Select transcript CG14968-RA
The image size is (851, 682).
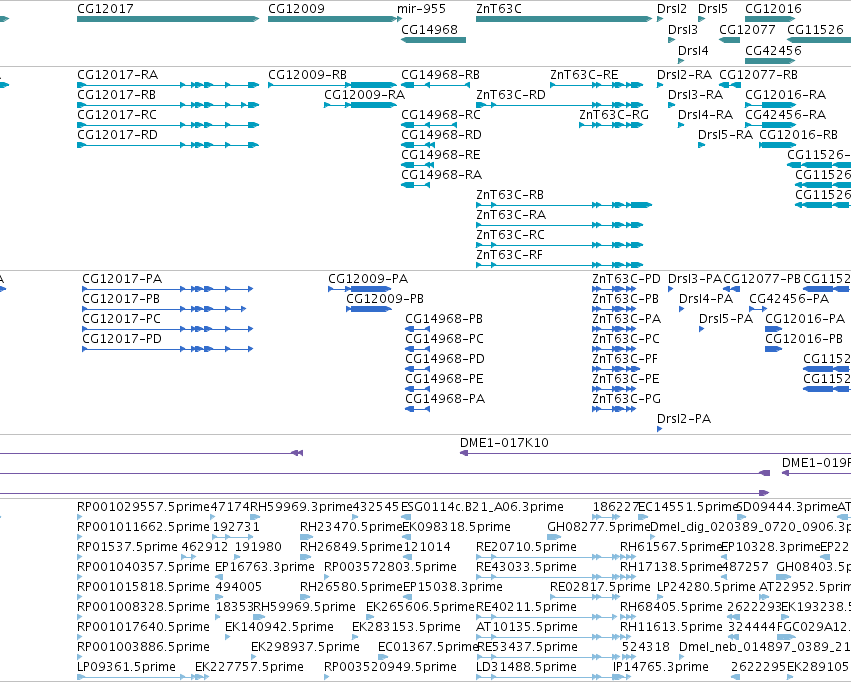click(442, 175)
